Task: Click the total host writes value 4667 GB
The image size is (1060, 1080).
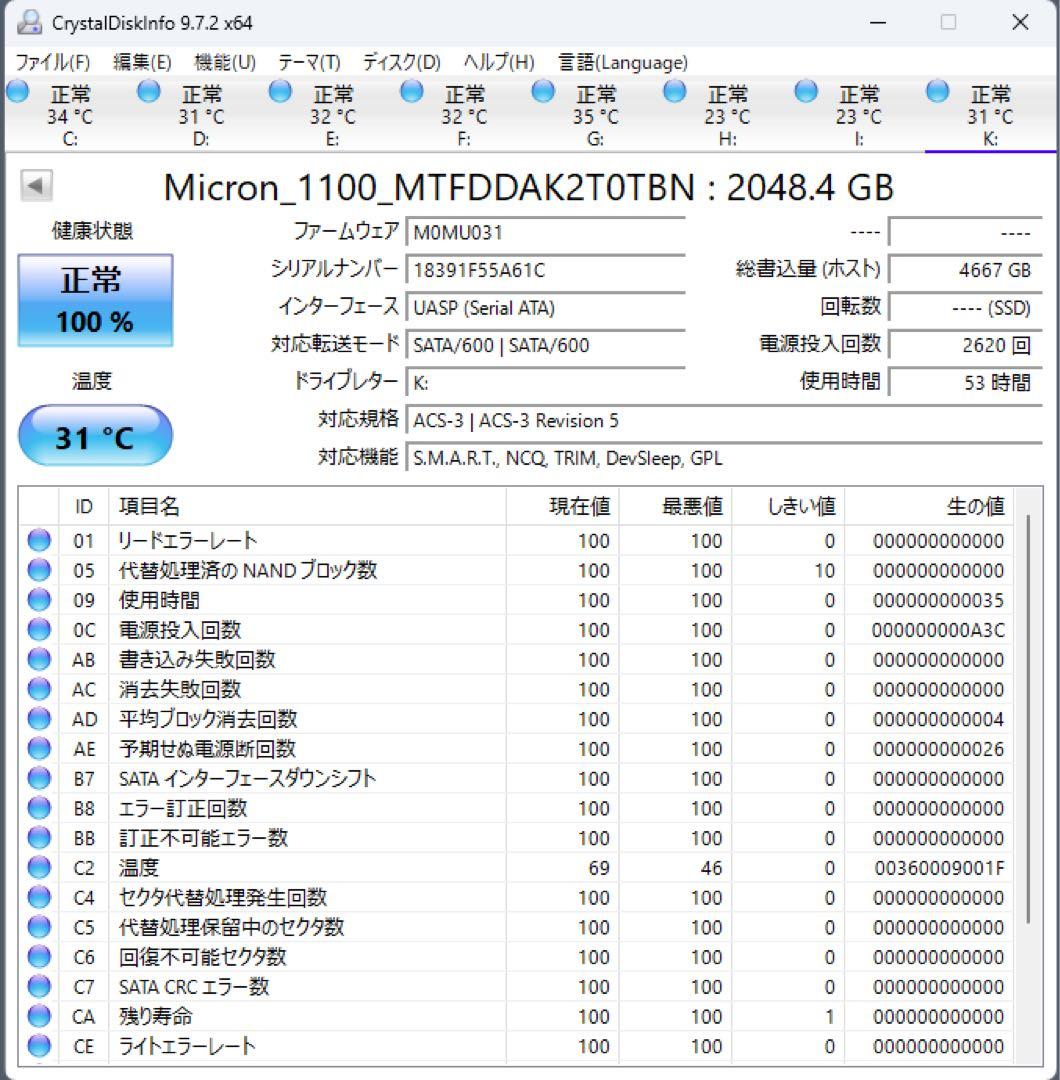Action: (965, 270)
